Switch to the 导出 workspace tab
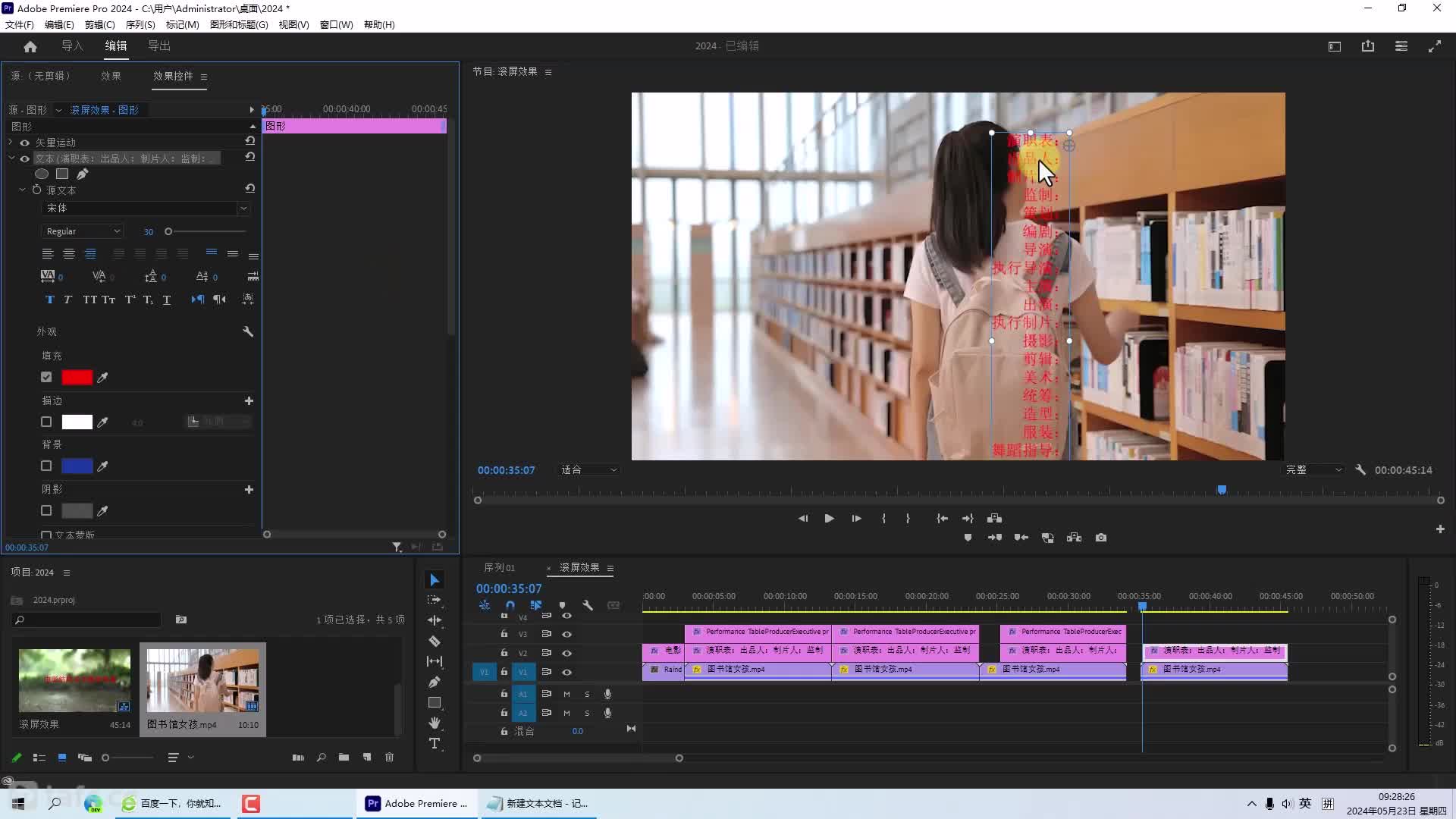1456x819 pixels. 159,46
